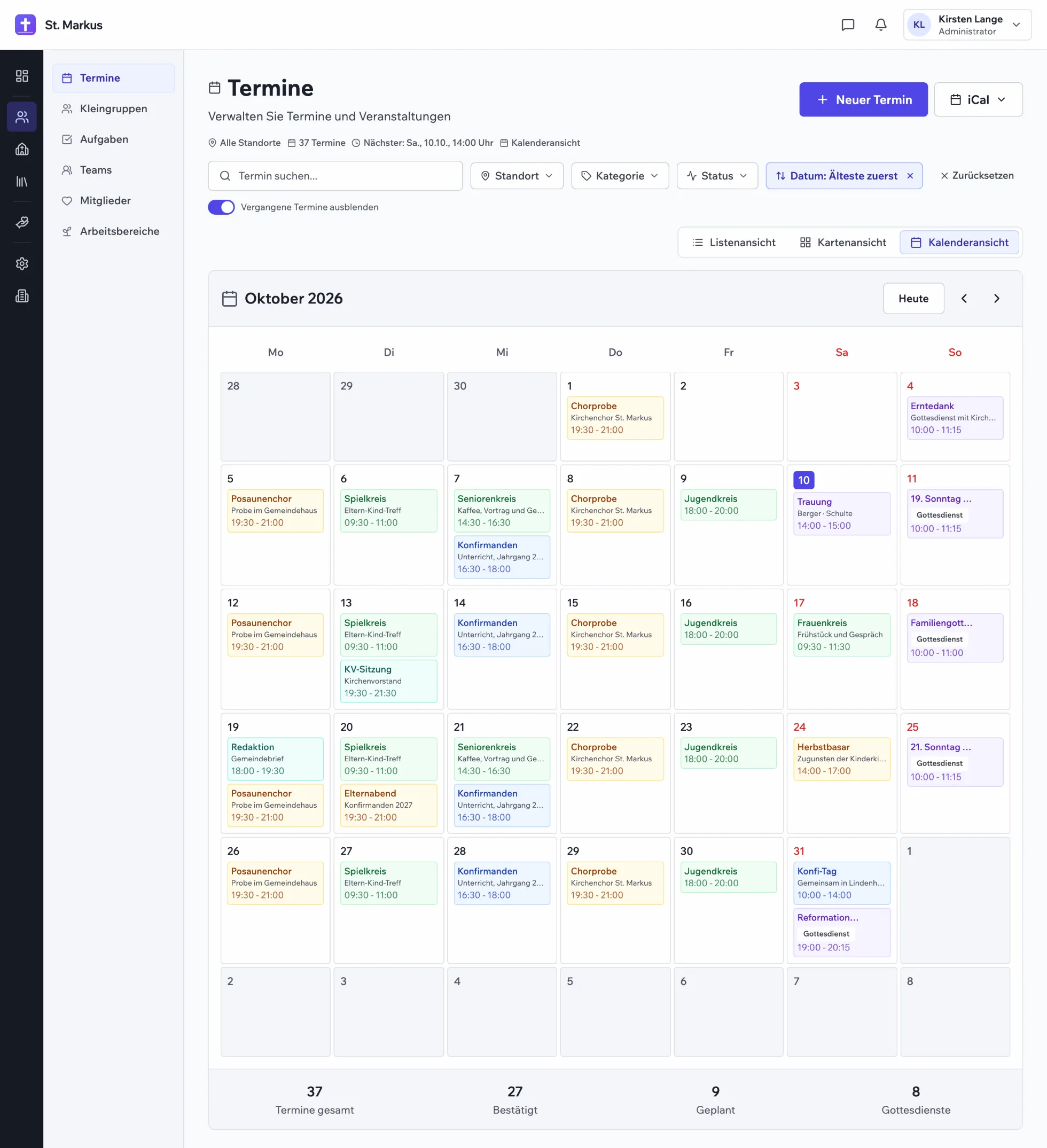This screenshot has width=1047, height=1148.
Task: Open Mitglieder in the side menu
Action: coord(113,201)
